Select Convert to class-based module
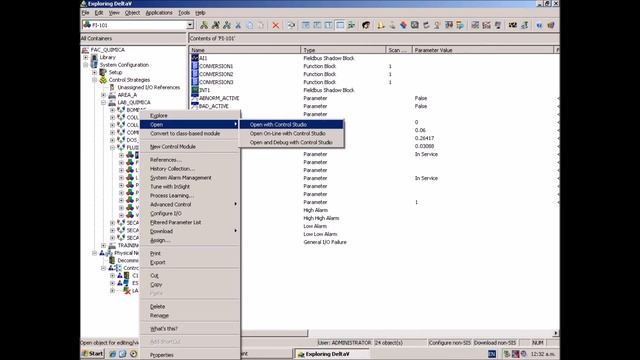The image size is (640, 360). tap(190, 133)
